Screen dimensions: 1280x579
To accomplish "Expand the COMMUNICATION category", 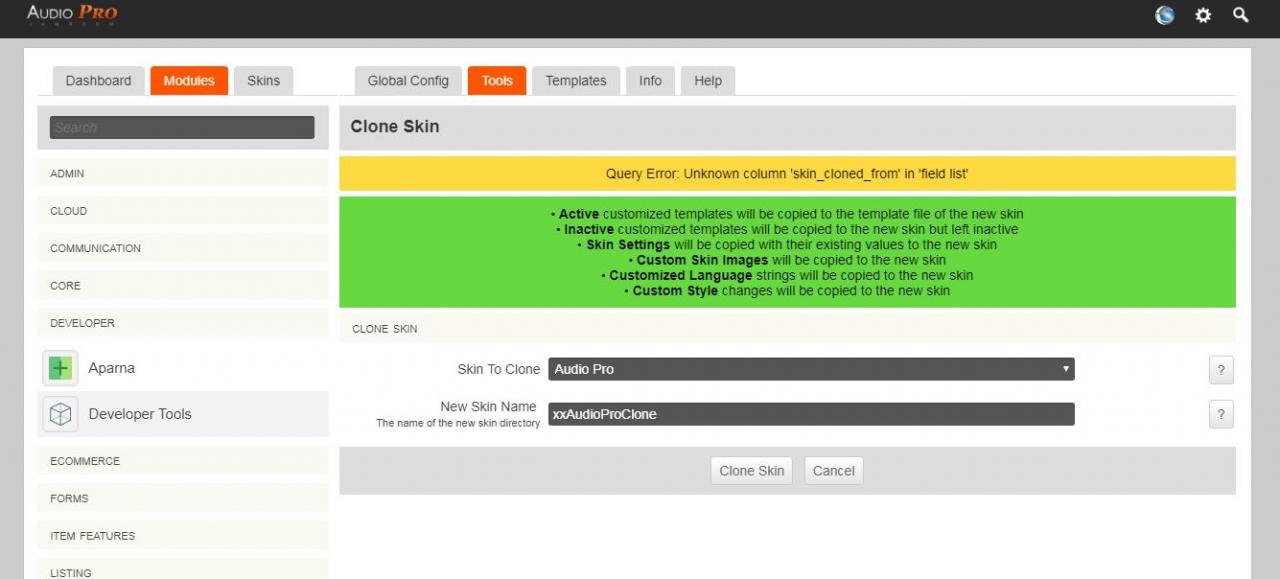I will click(x=183, y=248).
